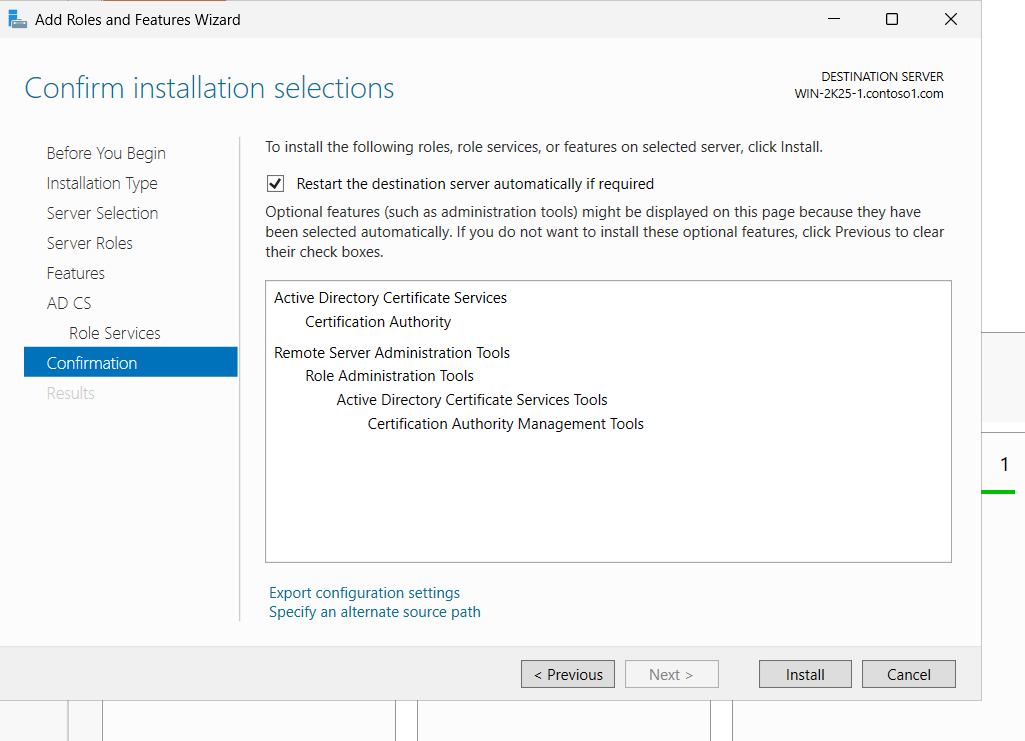Open the Features step
The image size is (1025, 741).
[75, 273]
